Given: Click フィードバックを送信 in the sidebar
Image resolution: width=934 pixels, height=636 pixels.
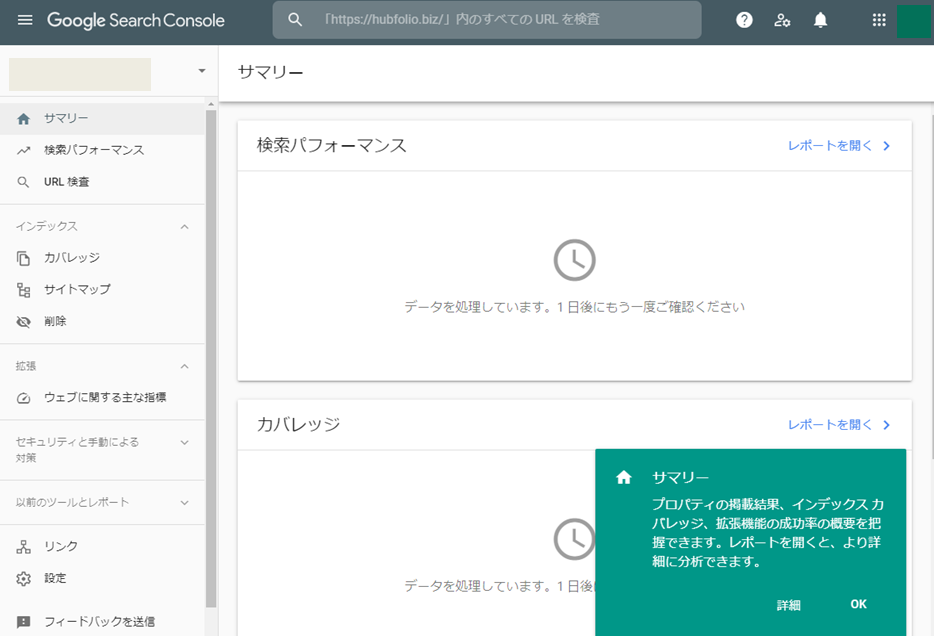Looking at the screenshot, I should [102, 622].
